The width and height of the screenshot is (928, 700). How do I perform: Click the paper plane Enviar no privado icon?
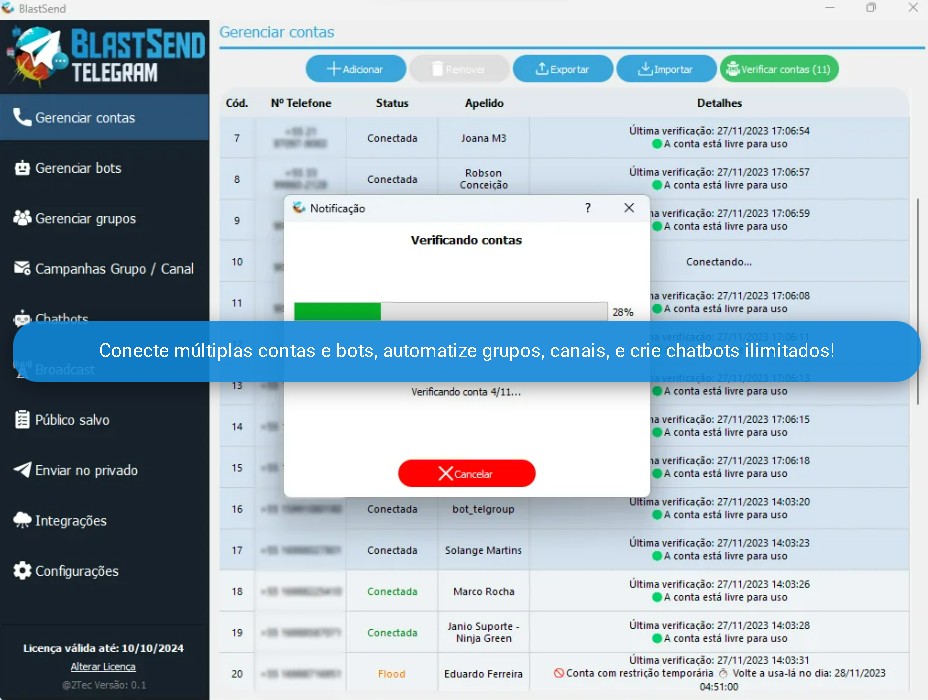coord(21,470)
